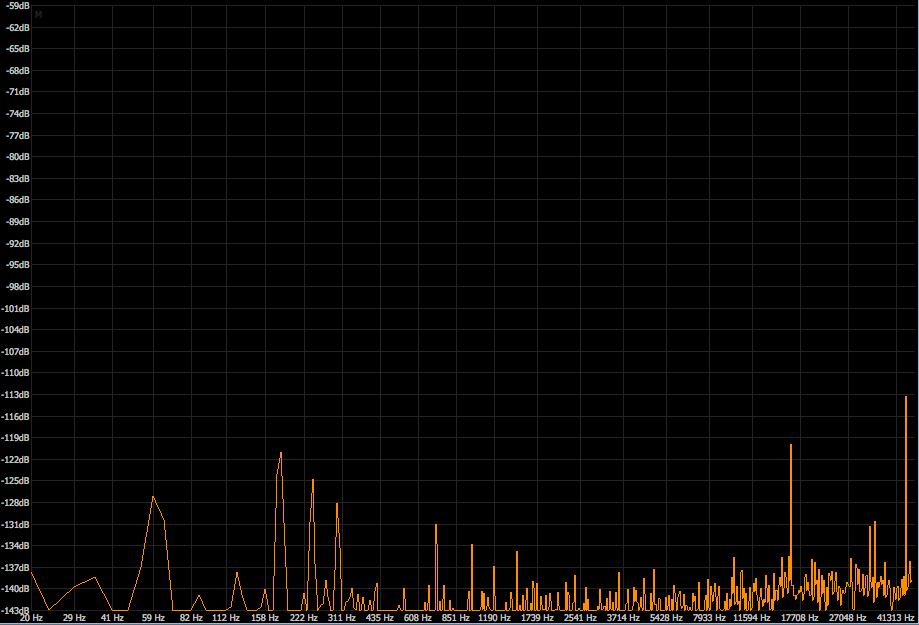The height and width of the screenshot is (625, 919).
Task: Click the -62dB level axis label
Action: [18, 28]
